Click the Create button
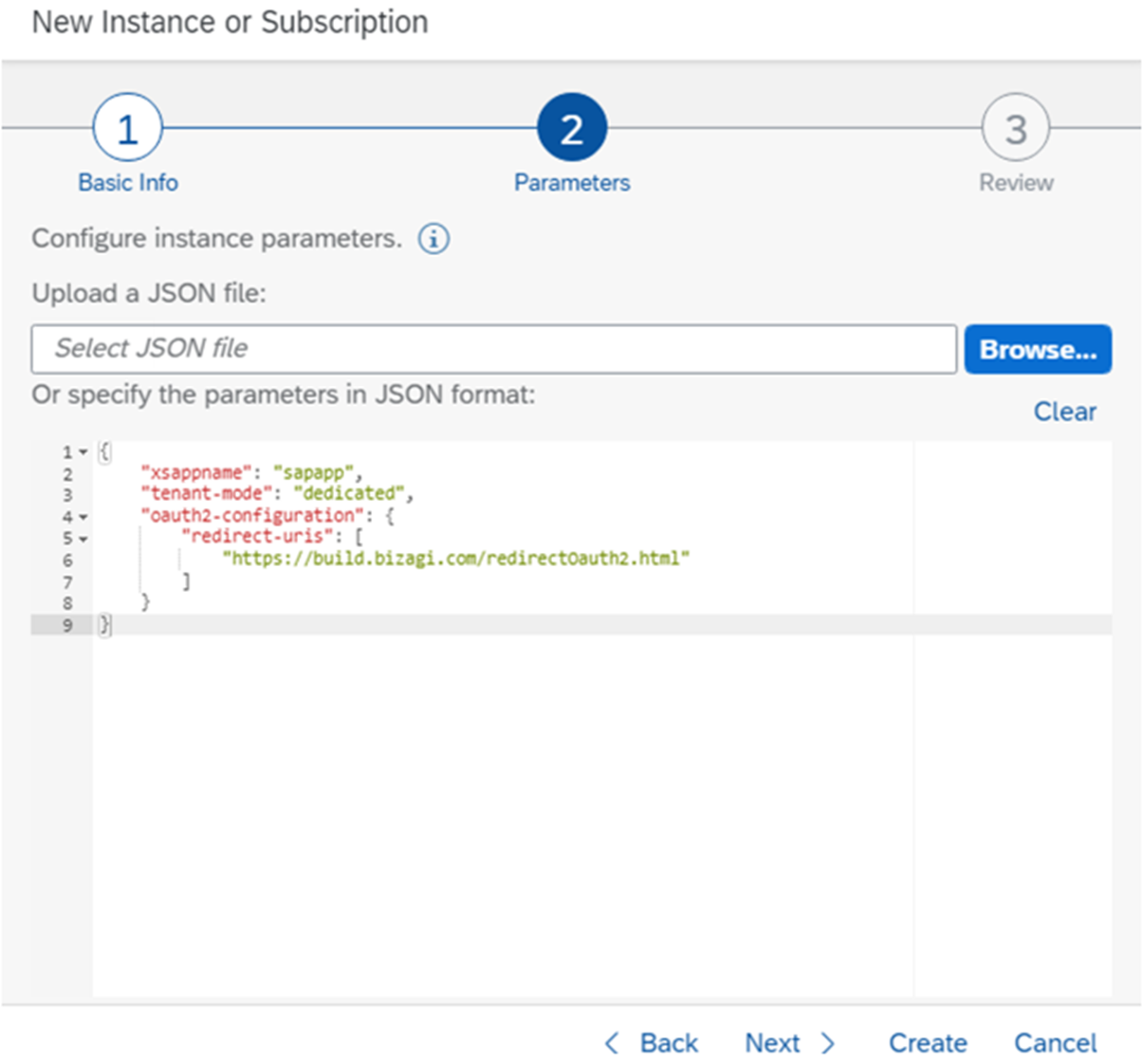The height and width of the screenshot is (1064, 1143). coord(928,1043)
